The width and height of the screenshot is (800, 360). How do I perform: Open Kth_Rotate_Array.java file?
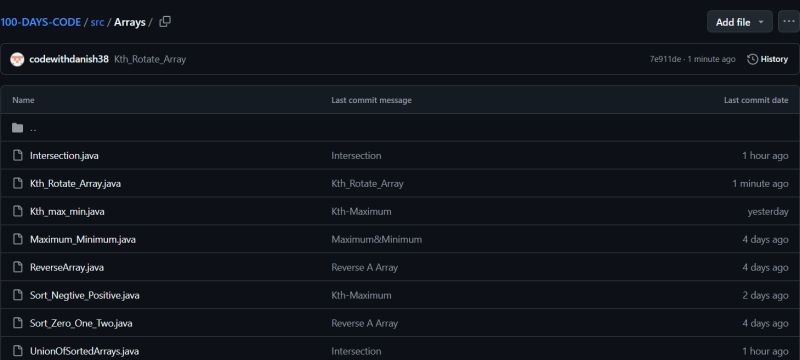[76, 184]
